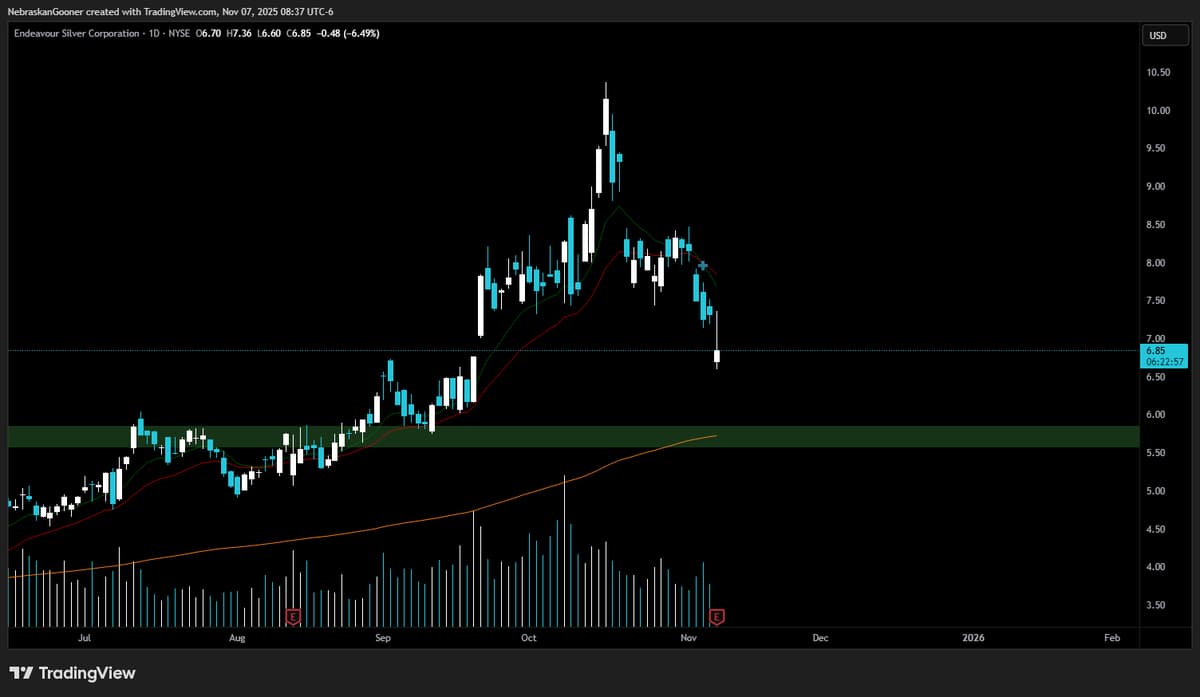The width and height of the screenshot is (1200, 697).
Task: Click the "TradingView.com" attribution link
Action: click(x=180, y=11)
